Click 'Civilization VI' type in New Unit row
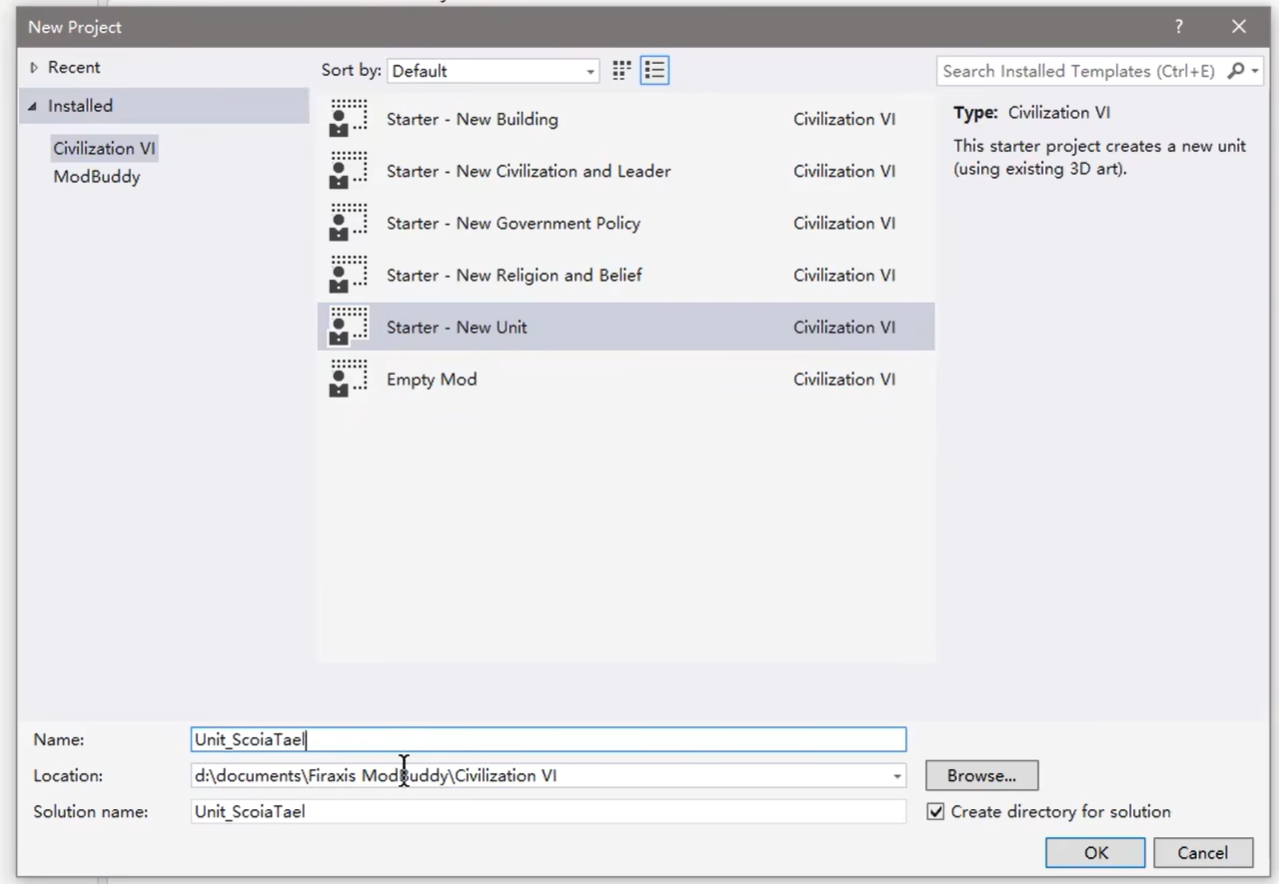Viewport: 1279px width, 884px height. 844,327
